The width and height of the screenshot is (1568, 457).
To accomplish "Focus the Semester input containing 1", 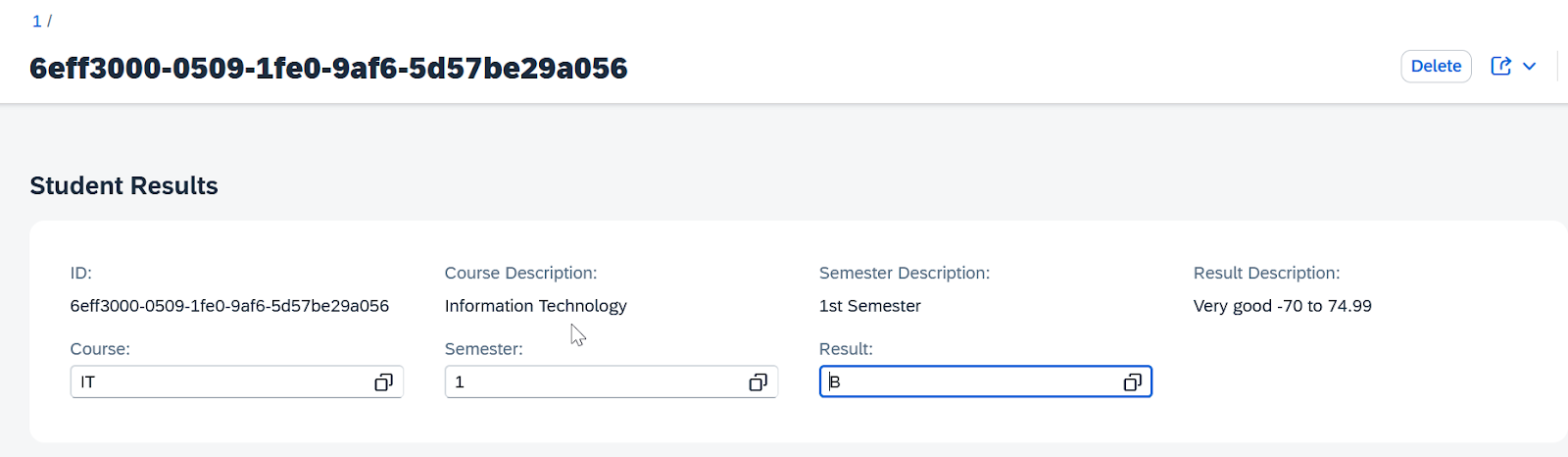I will [x=612, y=381].
